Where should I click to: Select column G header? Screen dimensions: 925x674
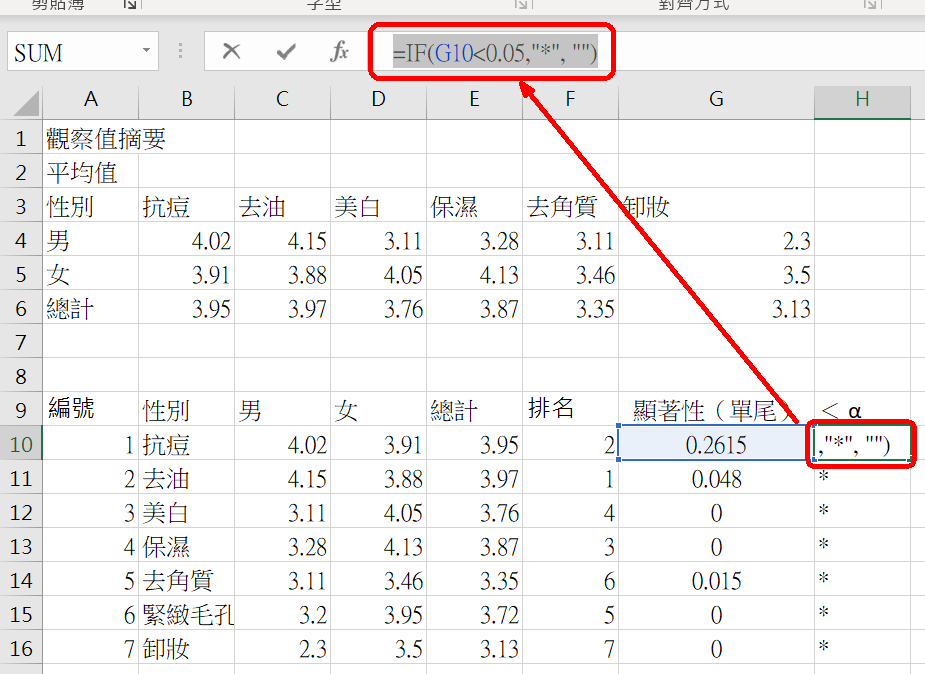pos(716,99)
